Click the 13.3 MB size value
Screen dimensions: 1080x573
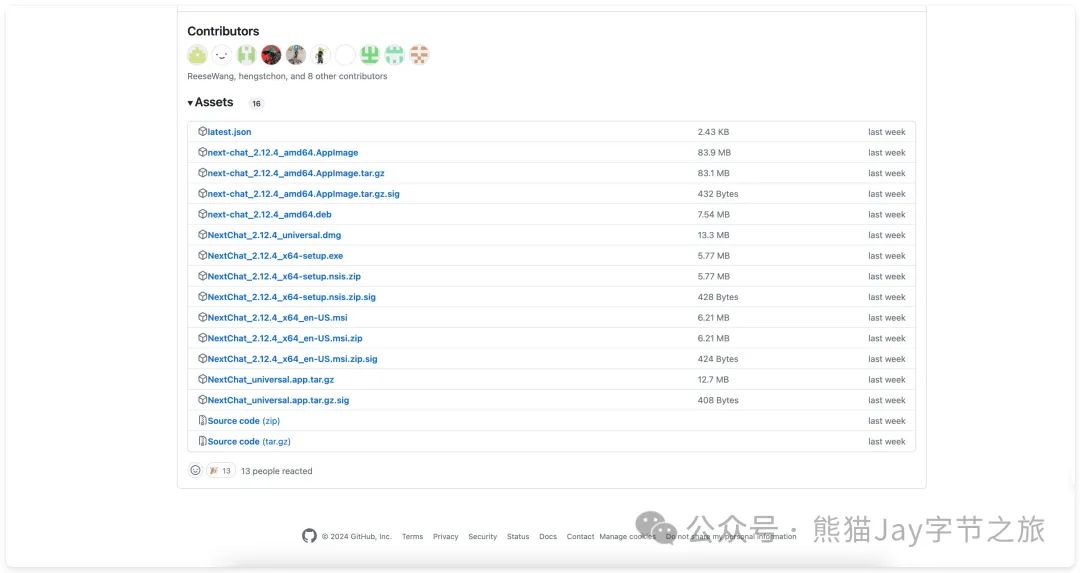pyautogui.click(x=714, y=236)
